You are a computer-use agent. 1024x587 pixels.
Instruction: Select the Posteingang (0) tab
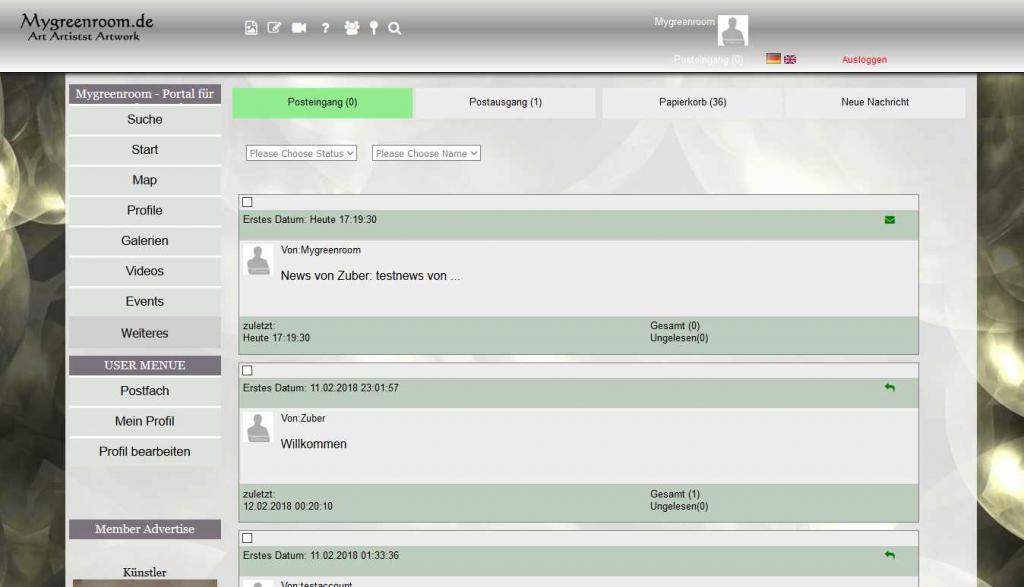coord(323,103)
